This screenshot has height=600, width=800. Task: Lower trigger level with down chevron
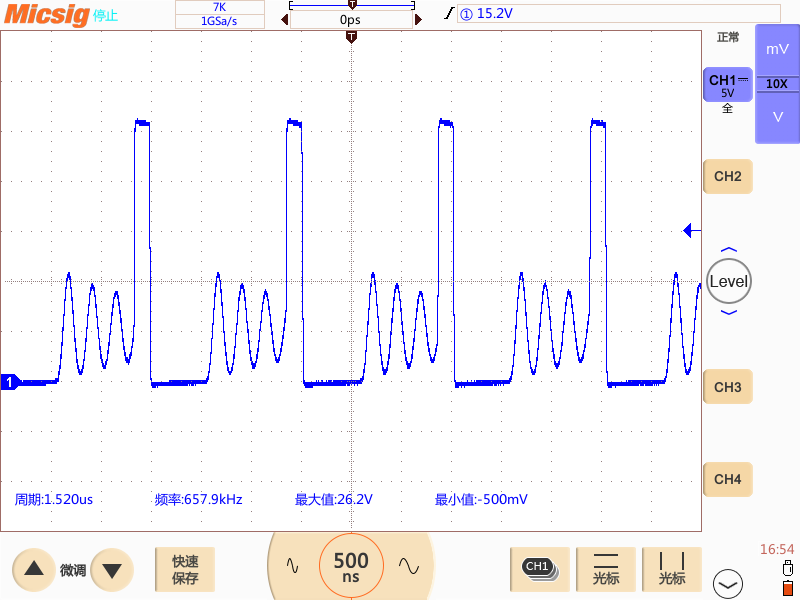pyautogui.click(x=729, y=312)
